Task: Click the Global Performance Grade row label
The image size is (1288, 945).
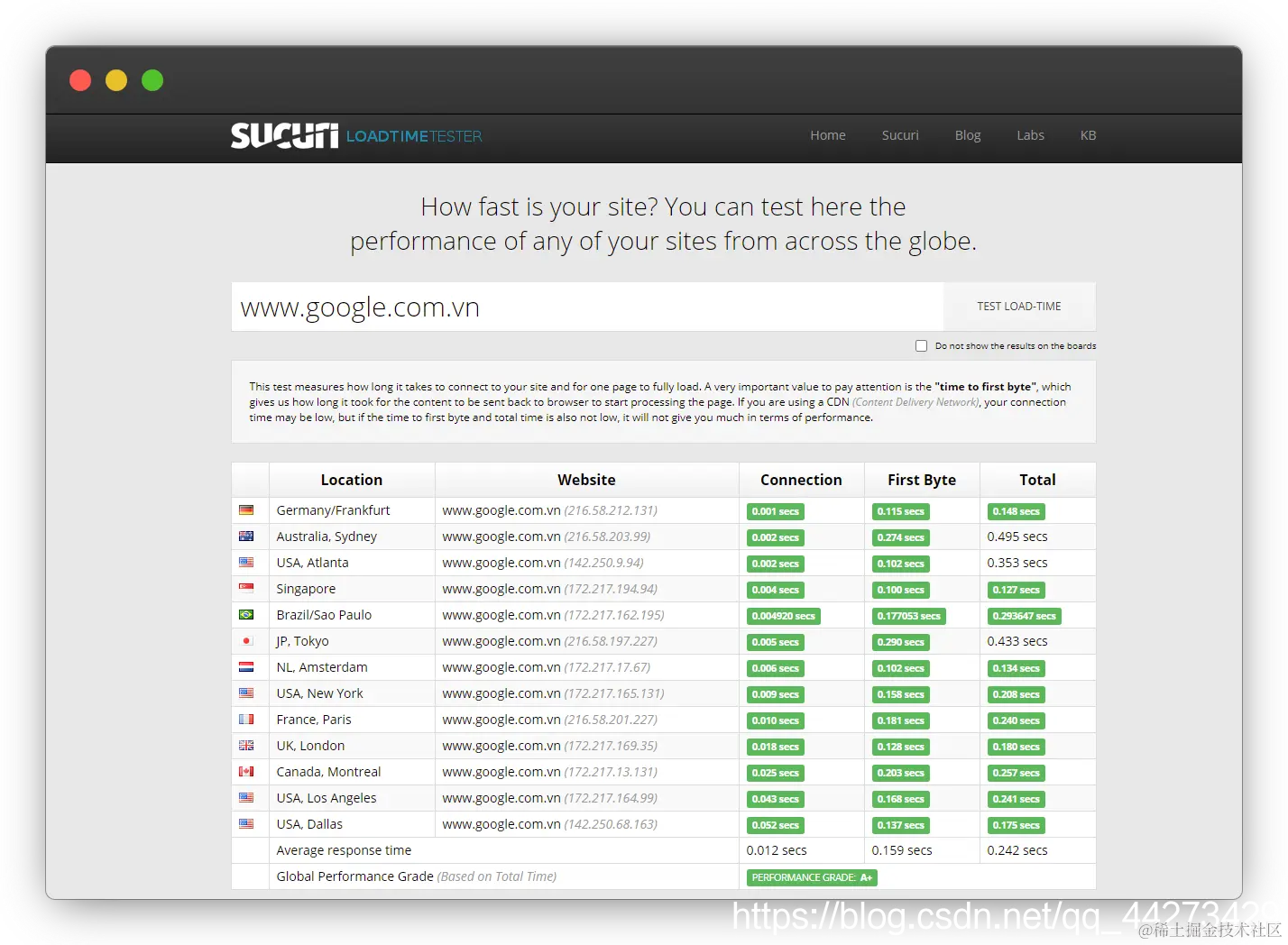Action: (x=417, y=876)
